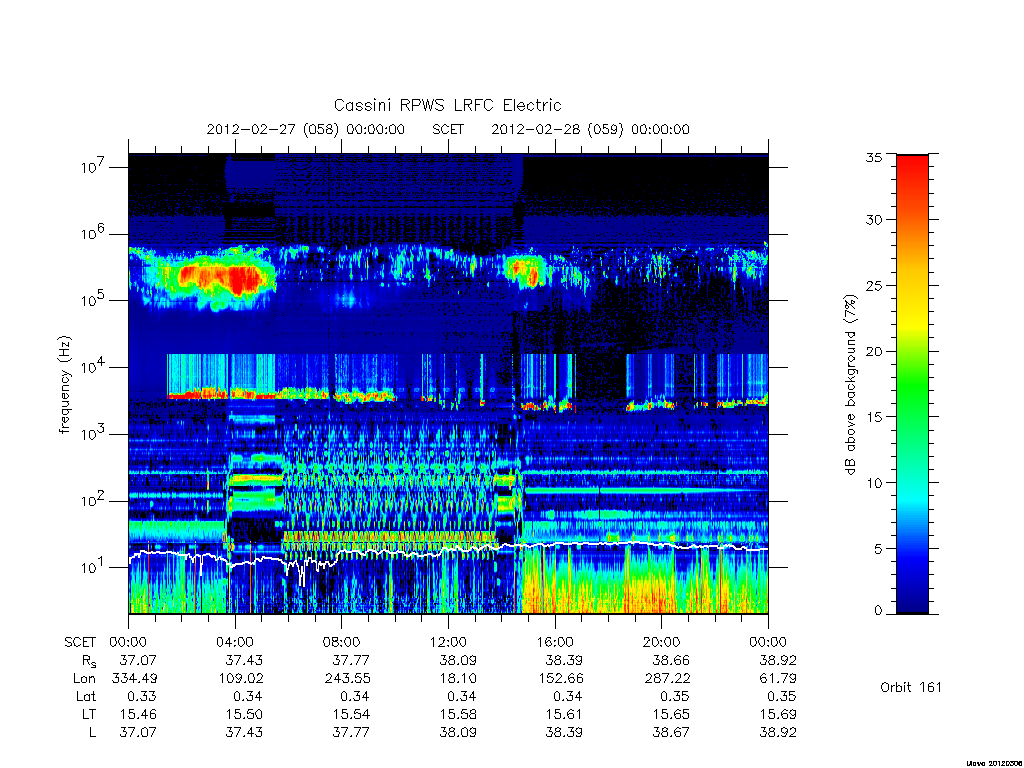Click the '20:00' time tick label
Screen dimensions: 1024x768
tap(661, 643)
